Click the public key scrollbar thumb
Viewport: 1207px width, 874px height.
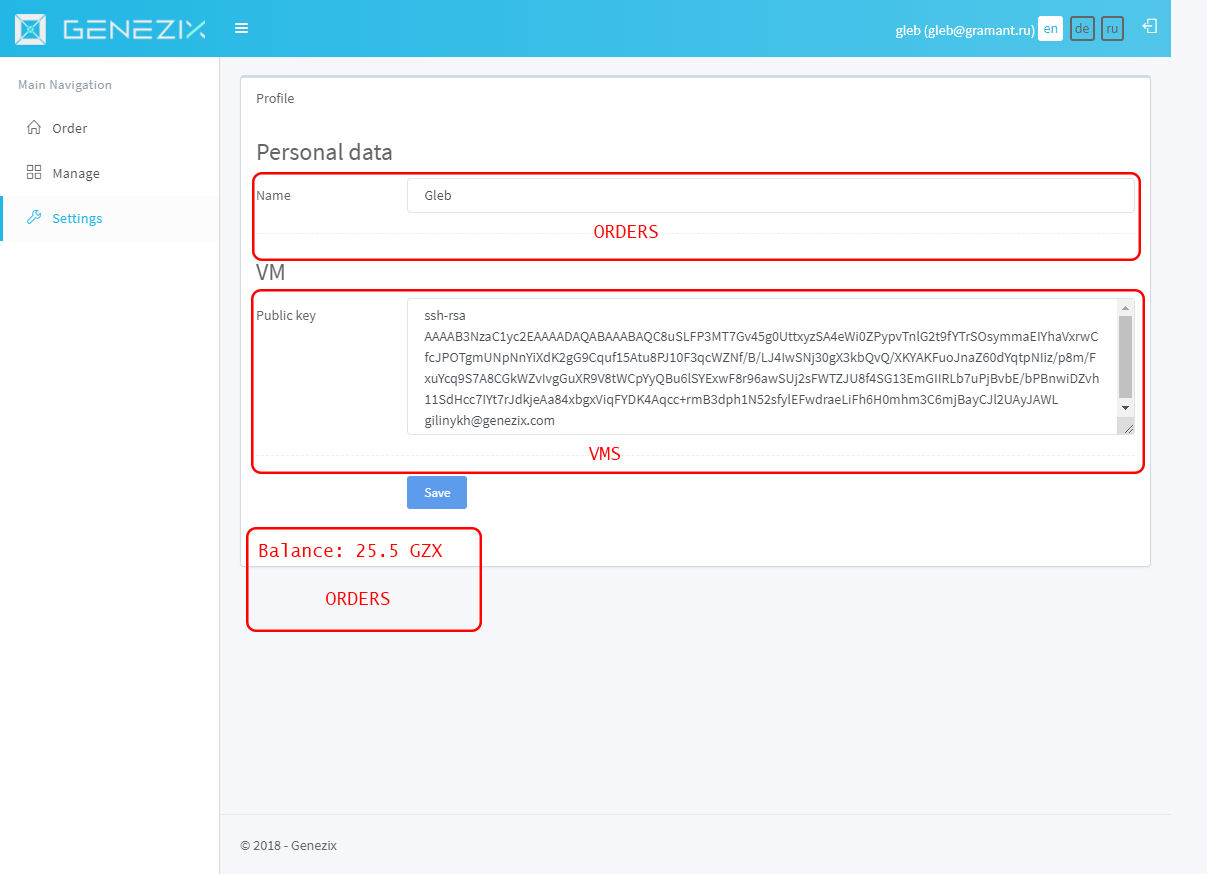(x=1125, y=356)
